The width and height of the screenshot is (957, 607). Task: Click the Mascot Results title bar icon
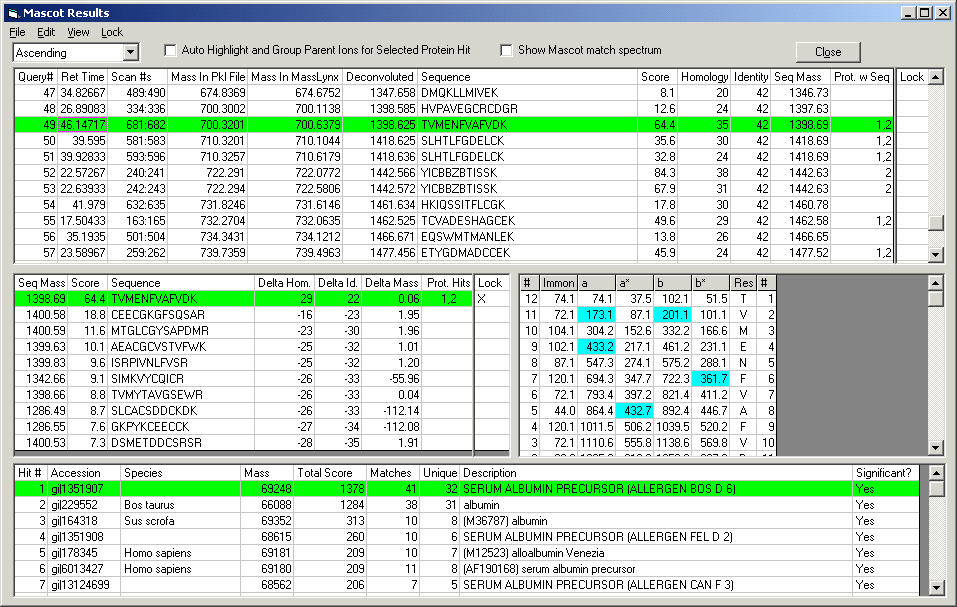[13, 13]
